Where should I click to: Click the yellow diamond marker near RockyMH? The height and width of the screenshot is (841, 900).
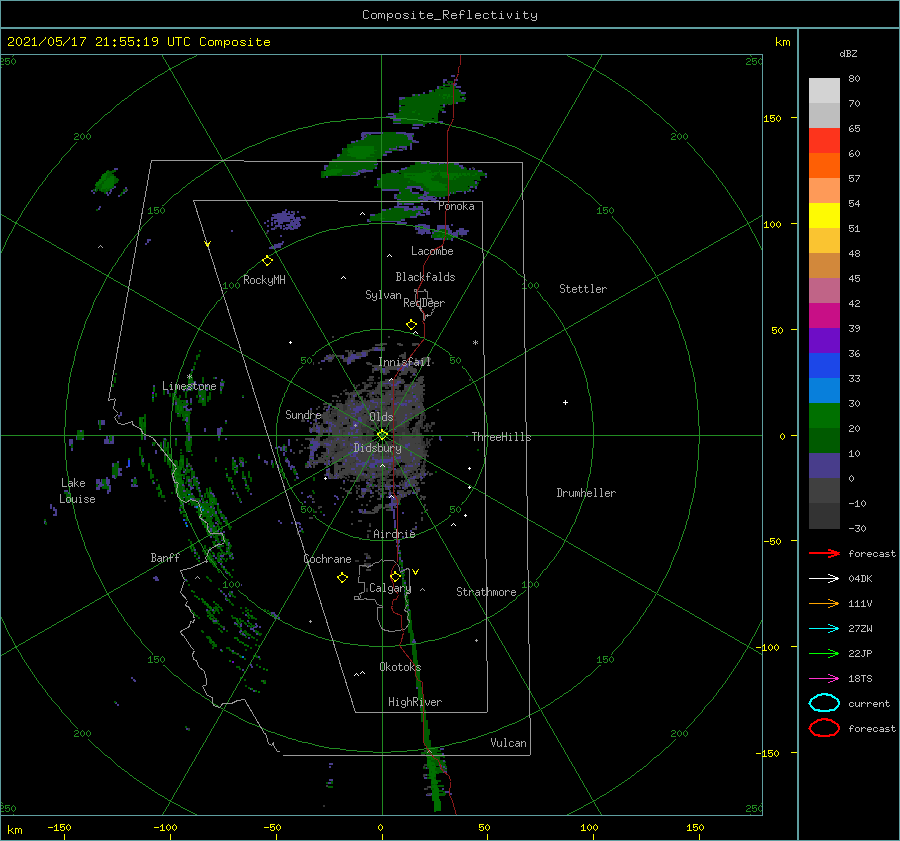[267, 261]
